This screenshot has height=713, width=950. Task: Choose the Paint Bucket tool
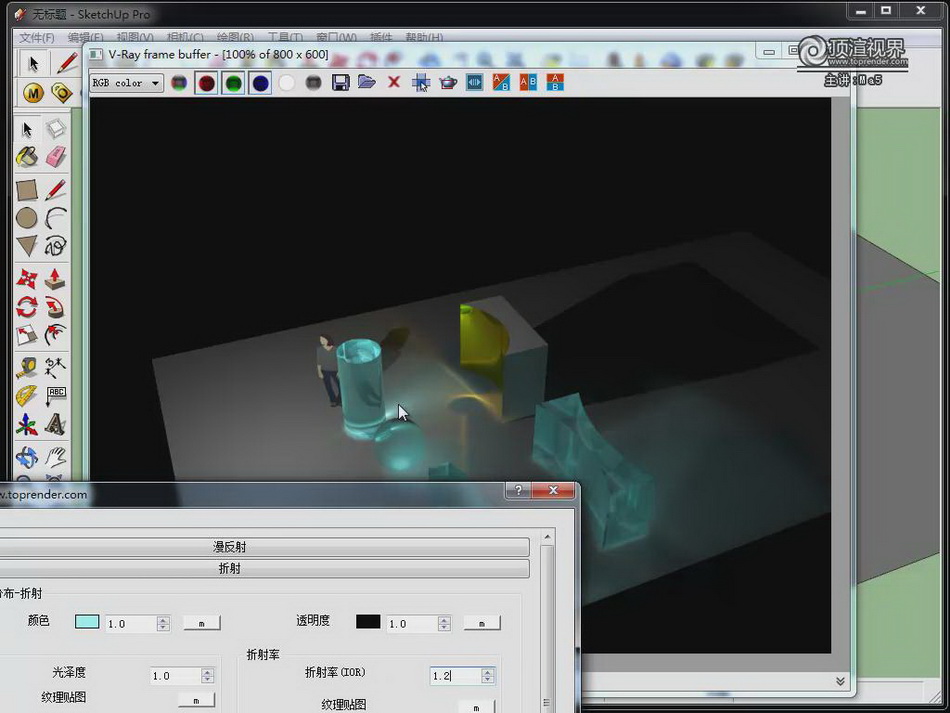[x=27, y=157]
